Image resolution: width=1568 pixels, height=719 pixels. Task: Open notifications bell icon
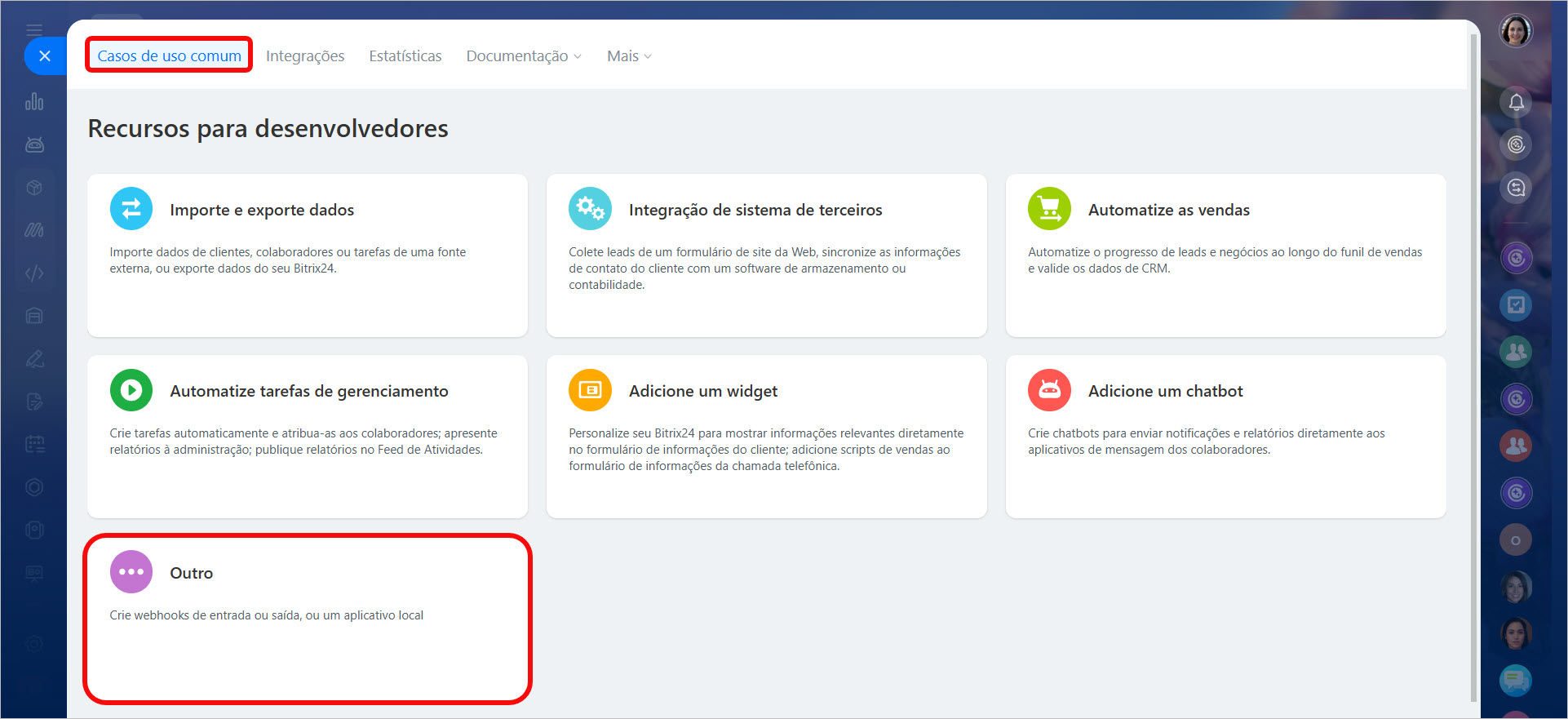(x=1516, y=102)
